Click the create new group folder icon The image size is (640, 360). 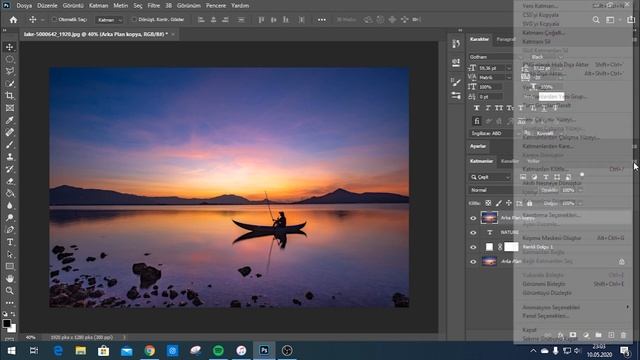tap(598, 335)
